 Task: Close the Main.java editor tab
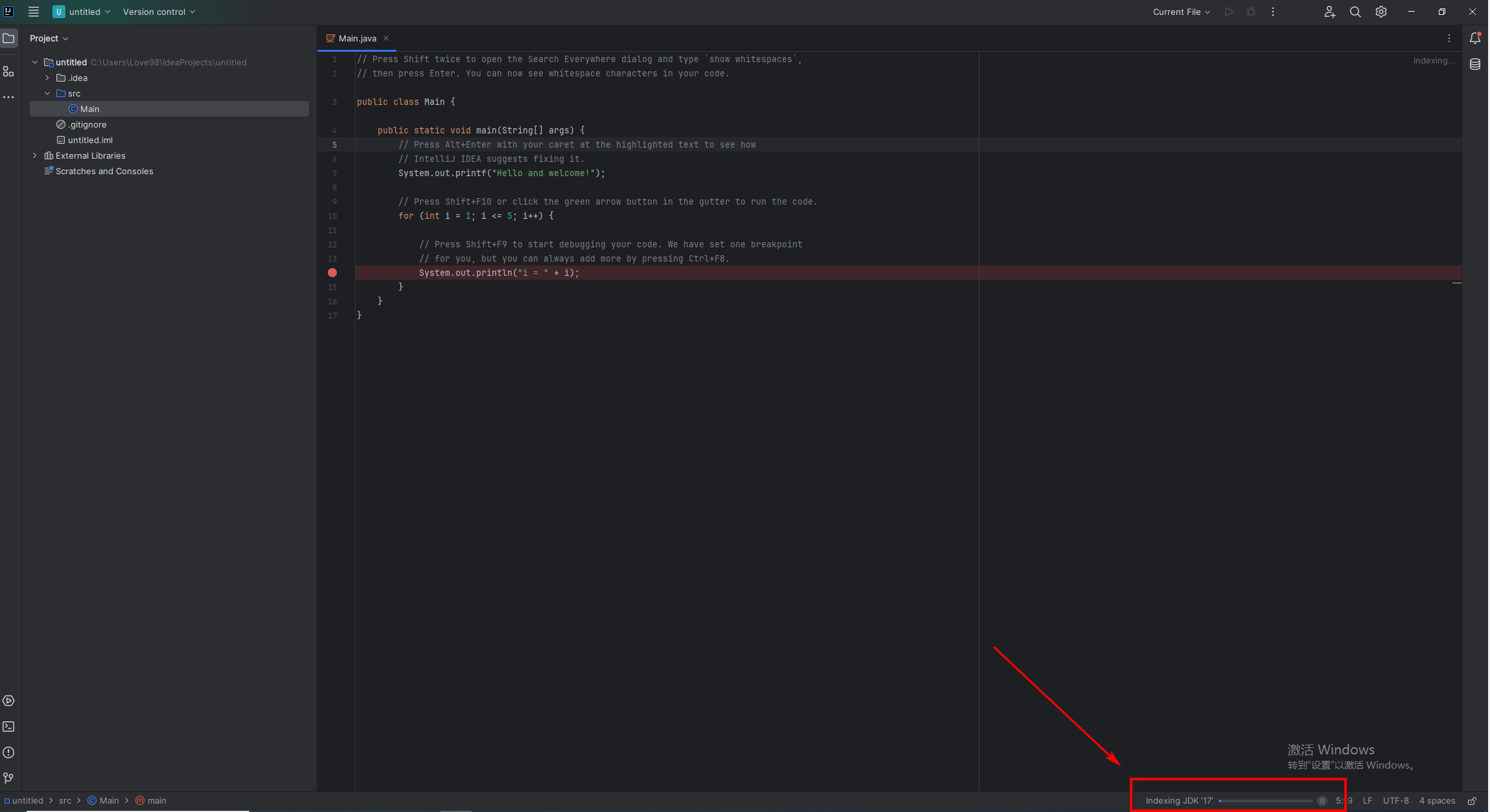[x=386, y=38]
